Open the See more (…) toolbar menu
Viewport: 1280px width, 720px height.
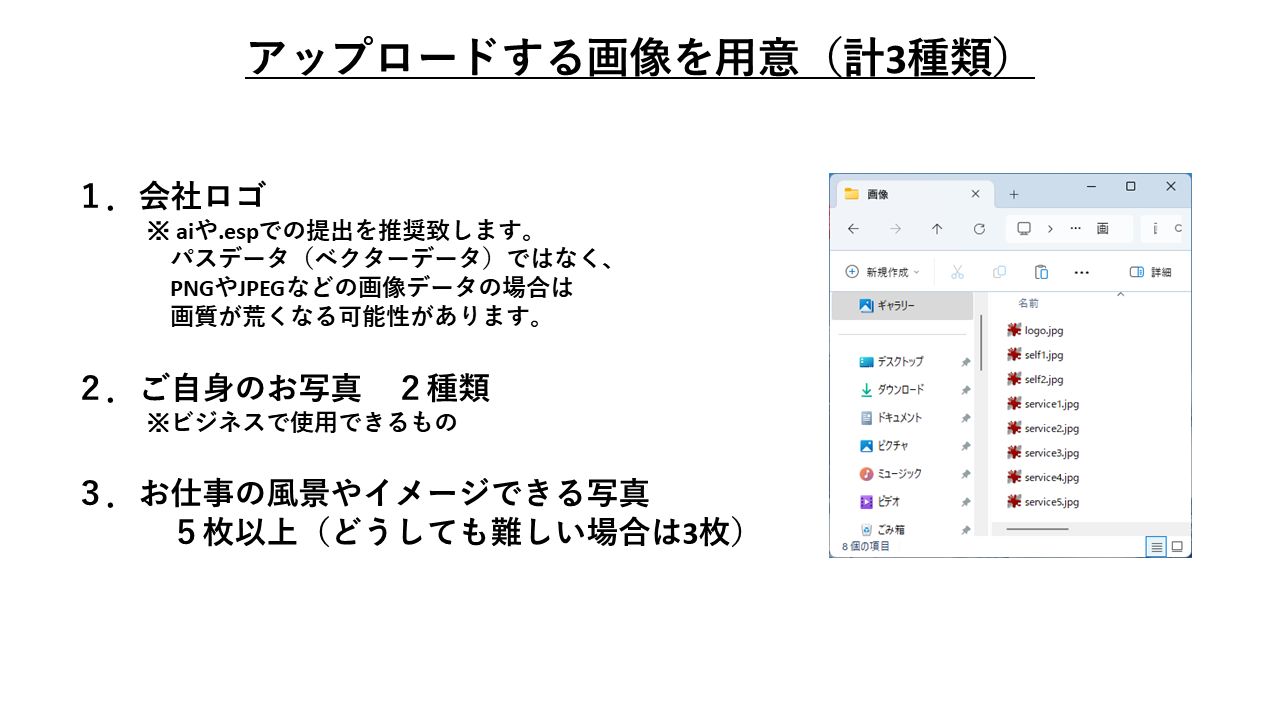tap(1081, 272)
